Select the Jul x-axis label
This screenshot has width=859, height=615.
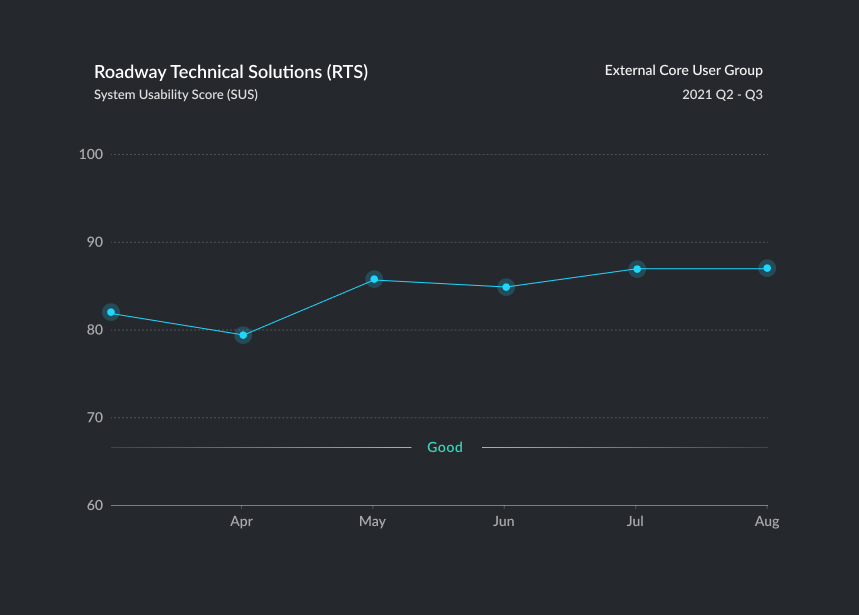636,522
